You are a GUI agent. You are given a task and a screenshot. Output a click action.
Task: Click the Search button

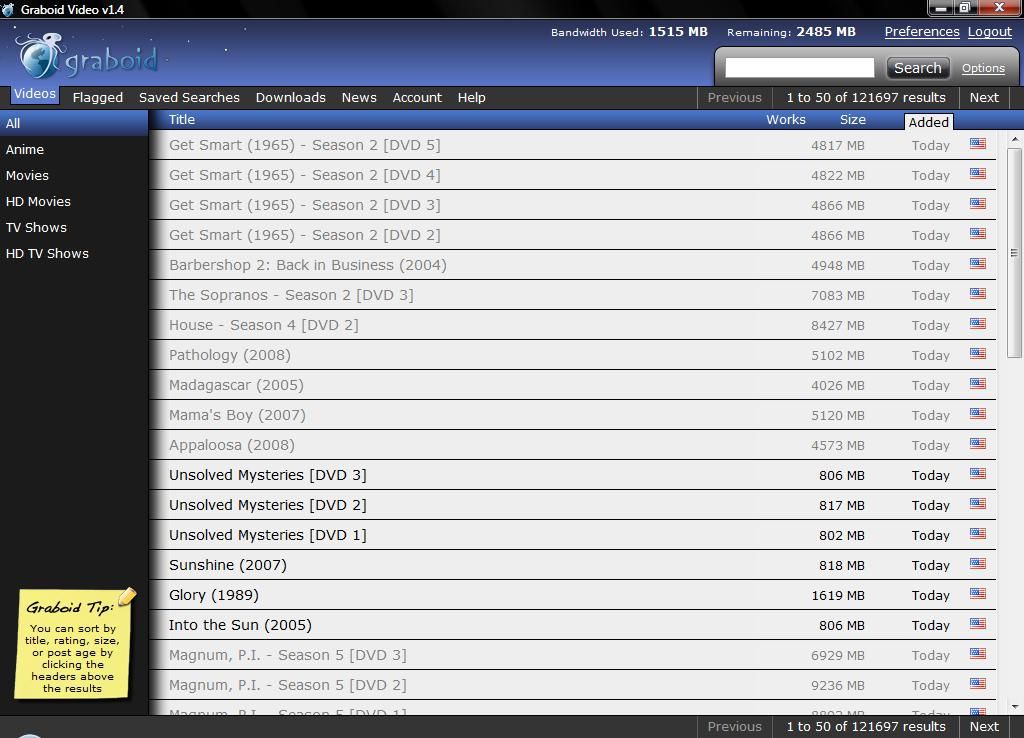[918, 68]
